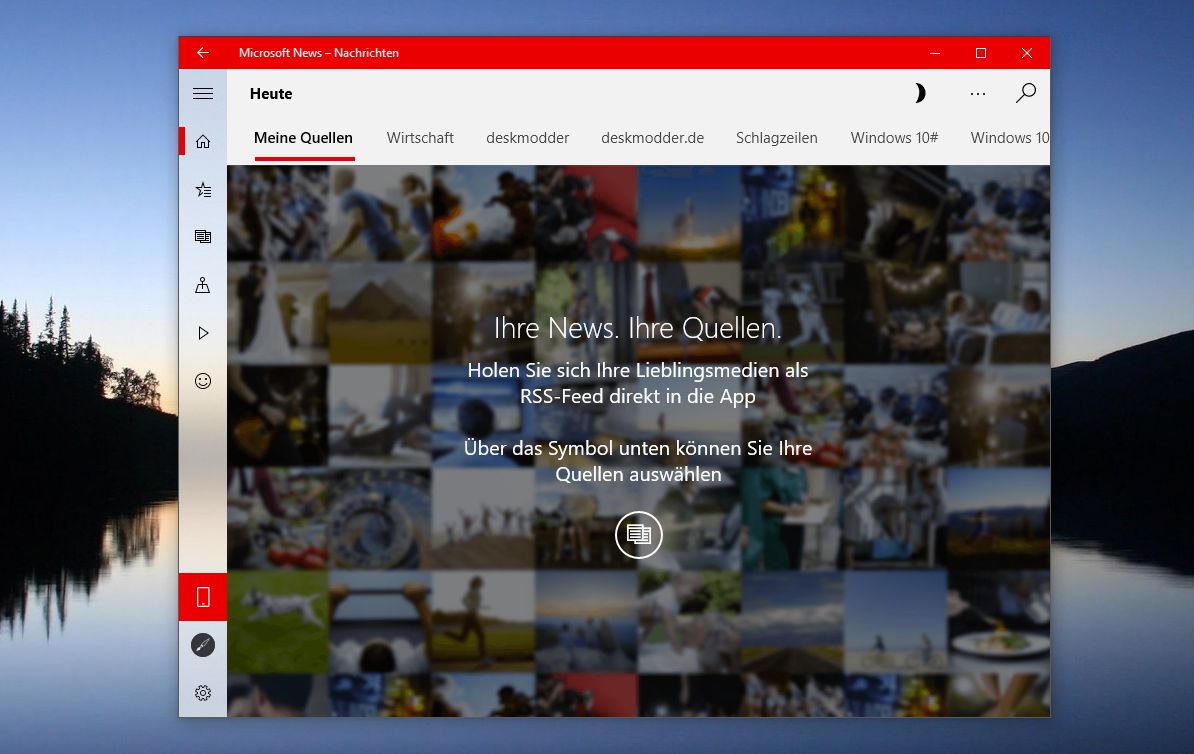Open the deskmodder.de tab
This screenshot has height=754, width=1194.
pos(653,138)
